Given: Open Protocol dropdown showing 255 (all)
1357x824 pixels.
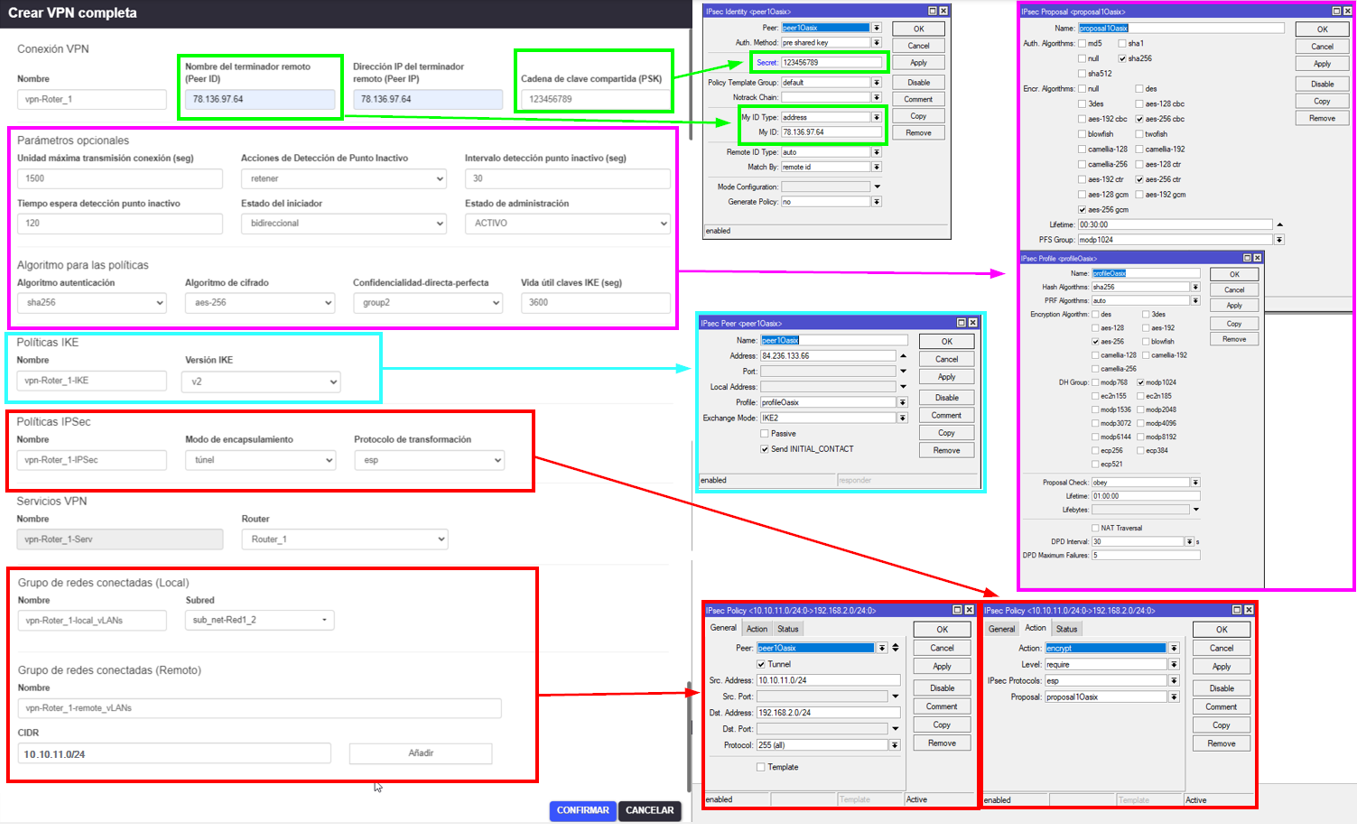Looking at the screenshot, I should [894, 745].
